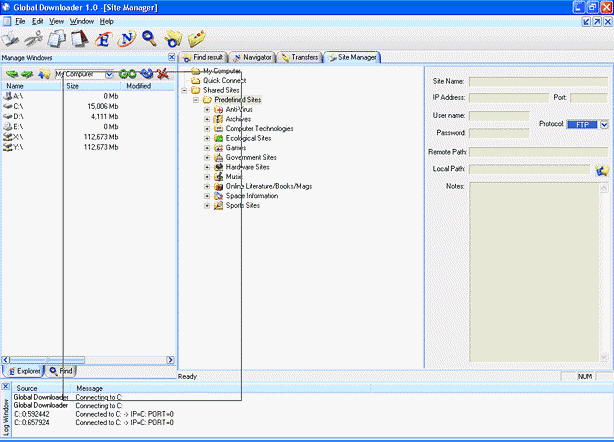The image size is (614, 442).
Task: Click the Password input field
Action: pos(499,133)
